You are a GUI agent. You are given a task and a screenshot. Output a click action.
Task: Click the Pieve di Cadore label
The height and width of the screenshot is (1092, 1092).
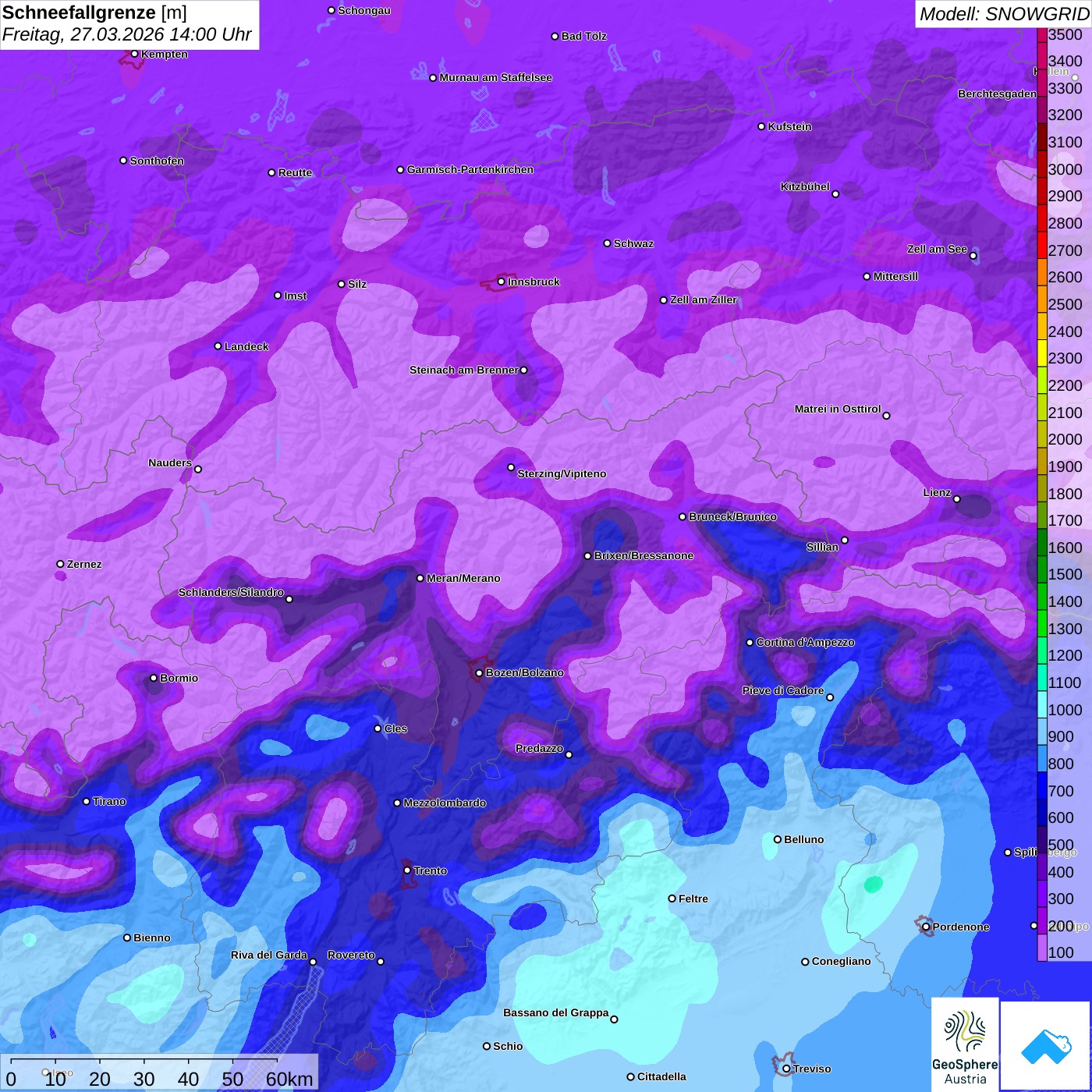[783, 690]
